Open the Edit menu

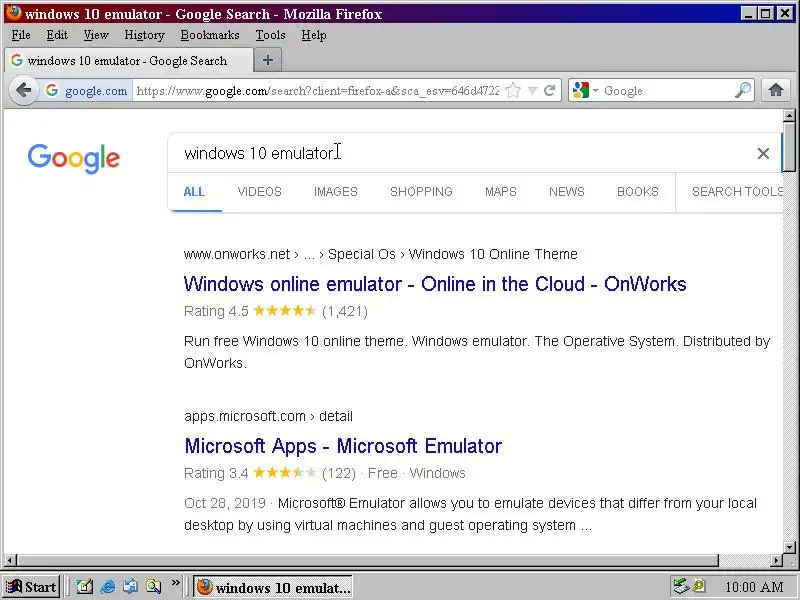pyautogui.click(x=57, y=35)
